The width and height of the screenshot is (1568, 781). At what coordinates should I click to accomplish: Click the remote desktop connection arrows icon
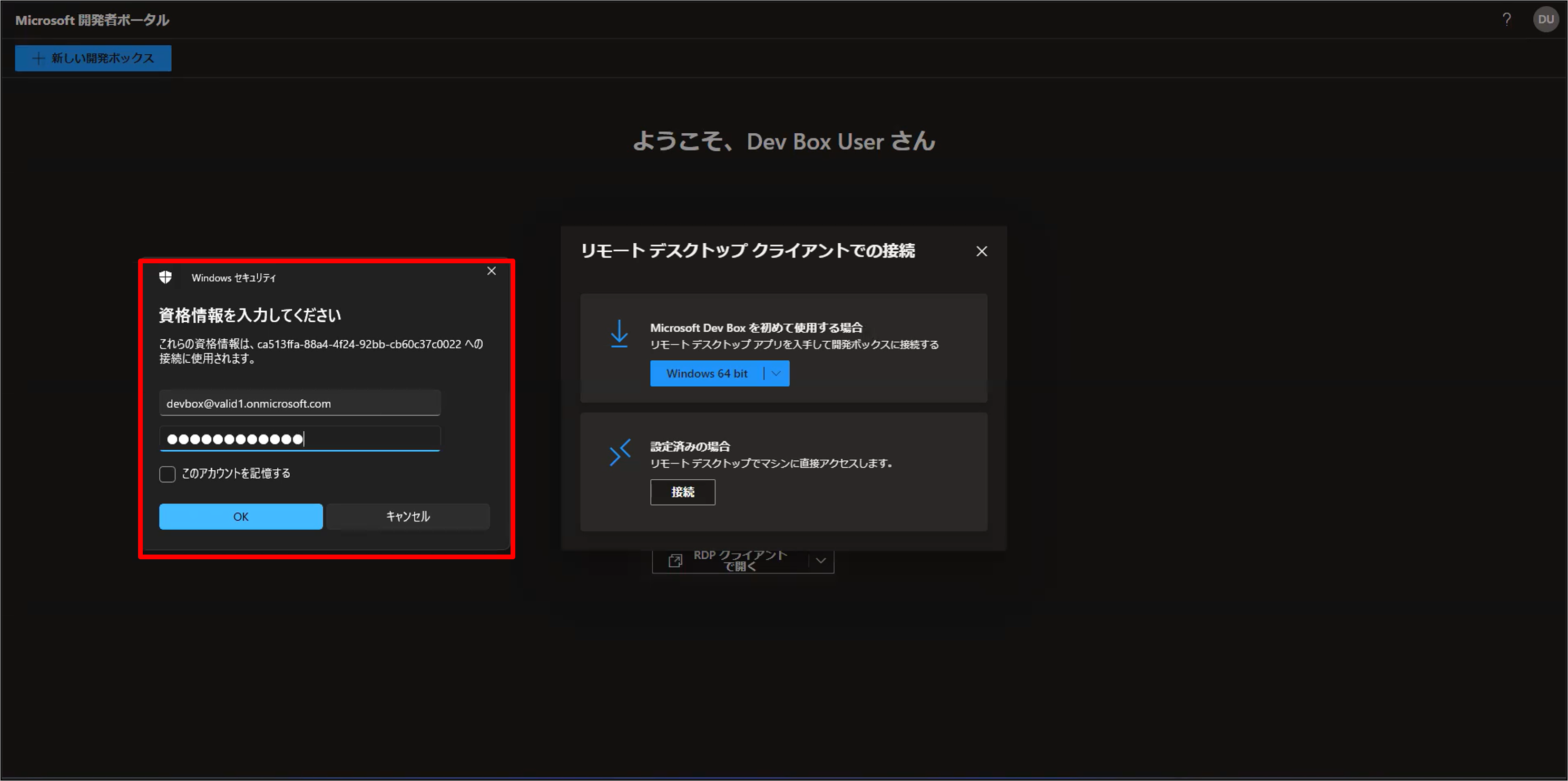620,453
